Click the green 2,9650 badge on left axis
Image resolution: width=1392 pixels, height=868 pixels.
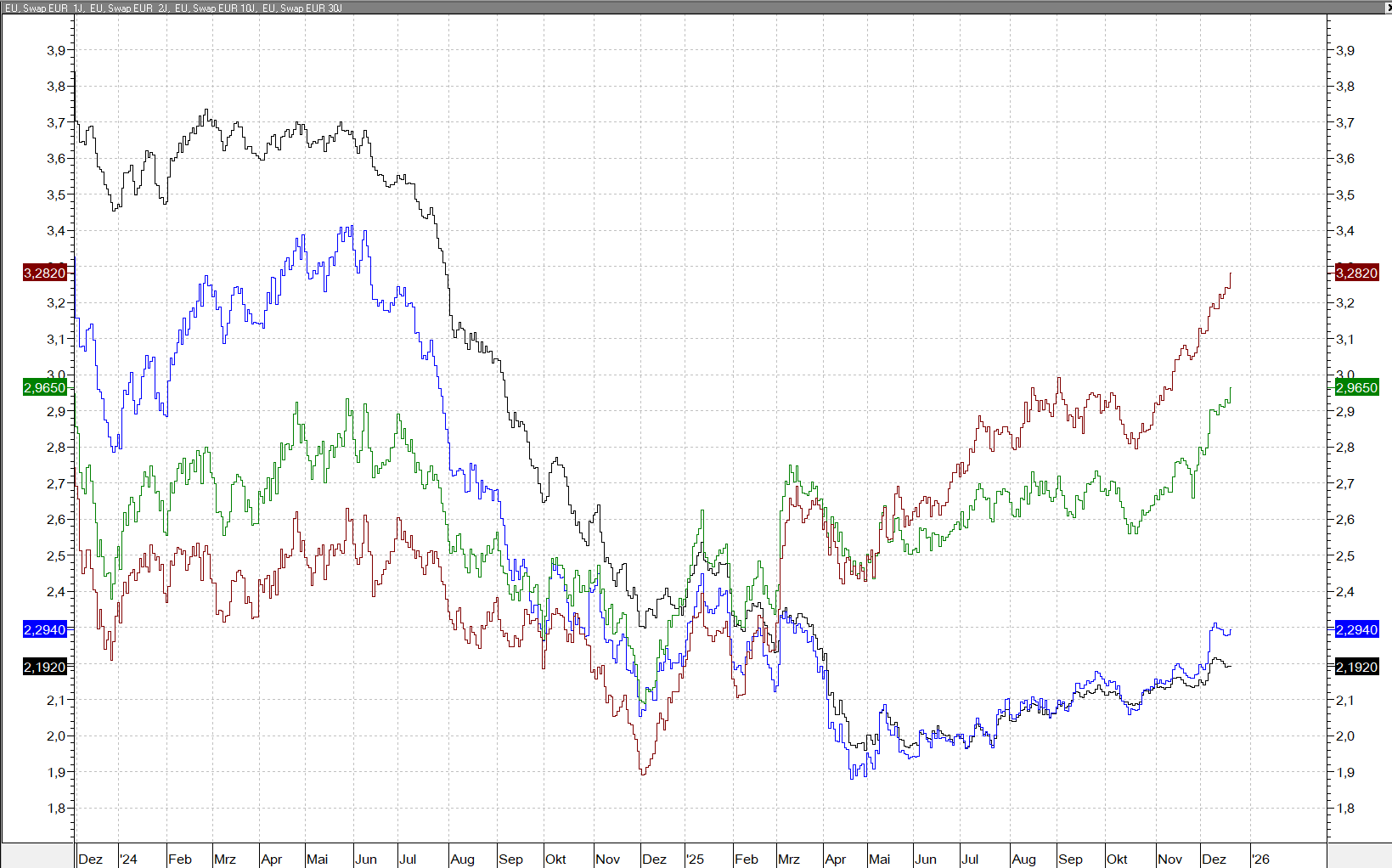(44, 387)
